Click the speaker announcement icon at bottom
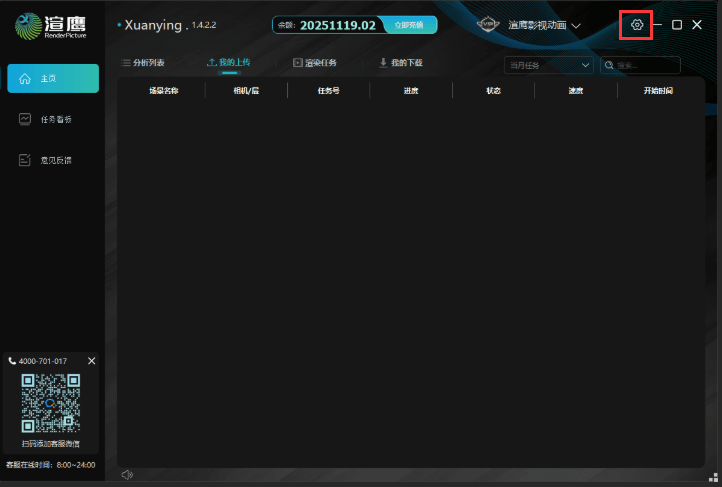 pyautogui.click(x=126, y=474)
